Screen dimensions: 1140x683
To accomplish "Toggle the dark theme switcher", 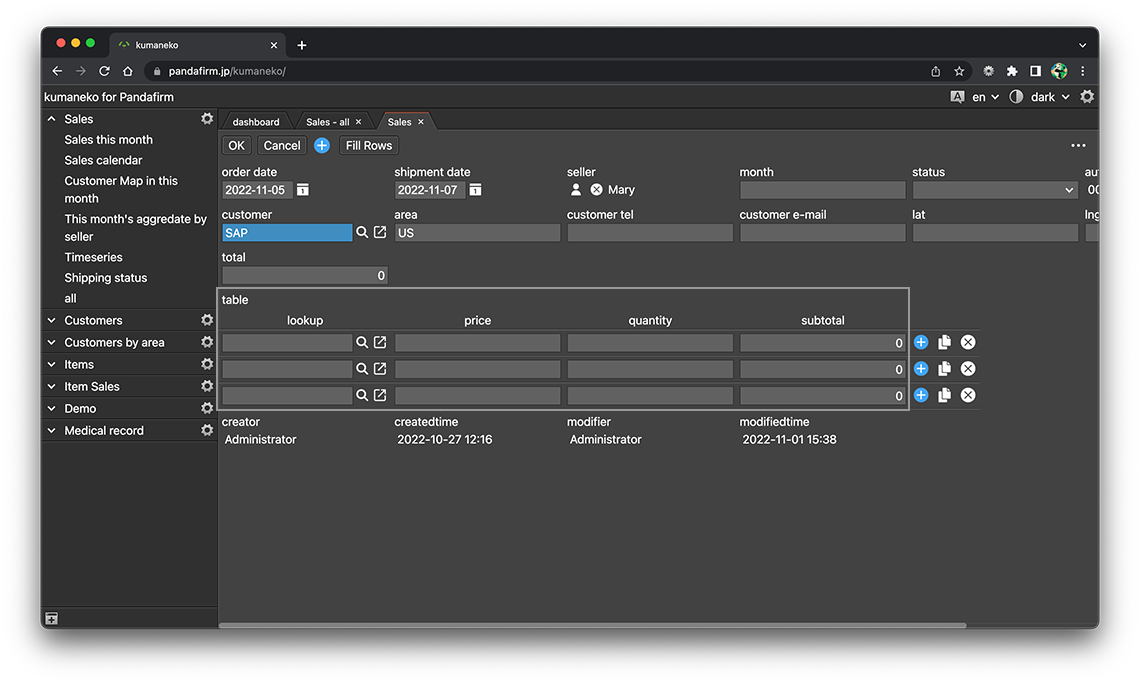I will point(1041,97).
